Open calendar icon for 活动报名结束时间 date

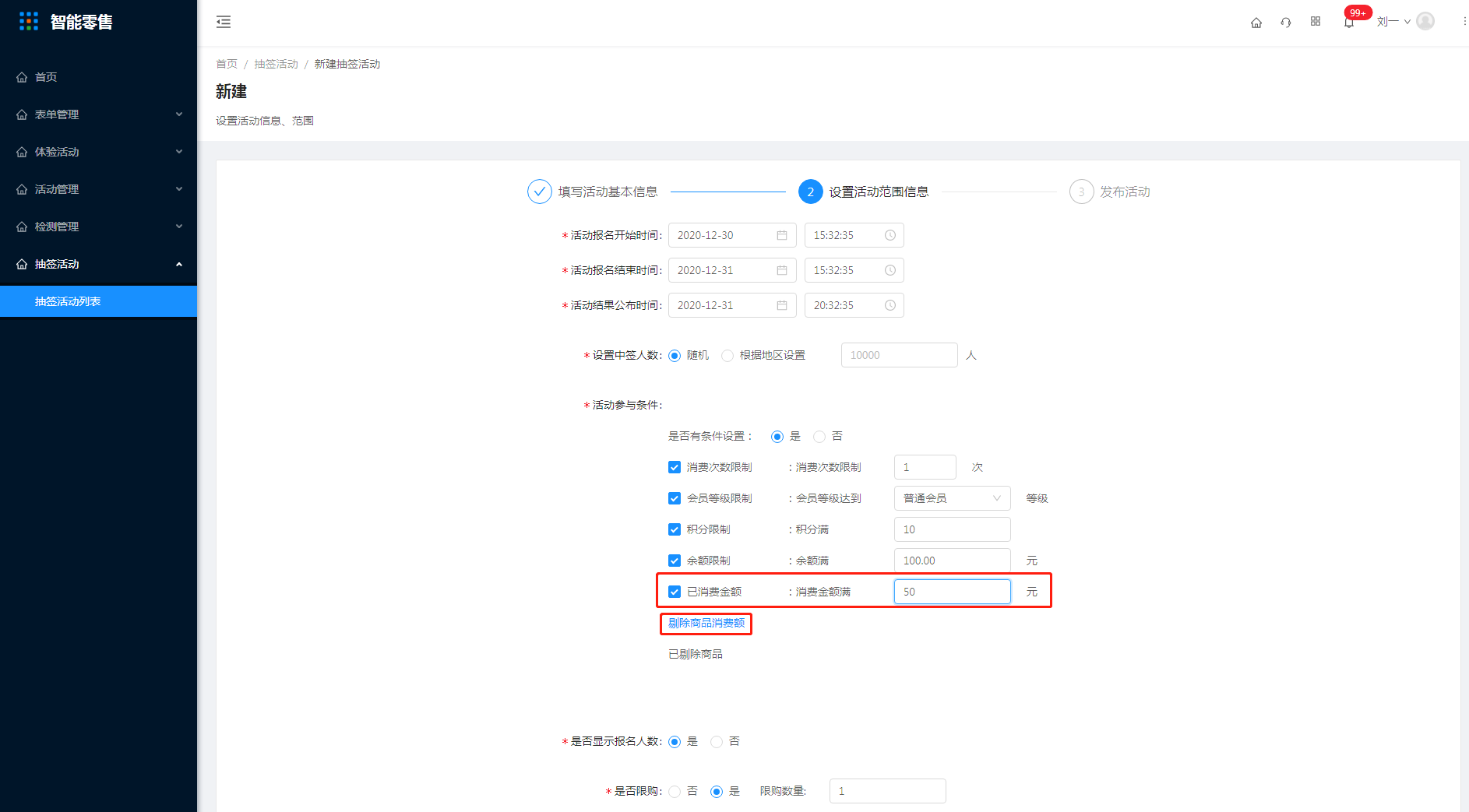coord(782,270)
